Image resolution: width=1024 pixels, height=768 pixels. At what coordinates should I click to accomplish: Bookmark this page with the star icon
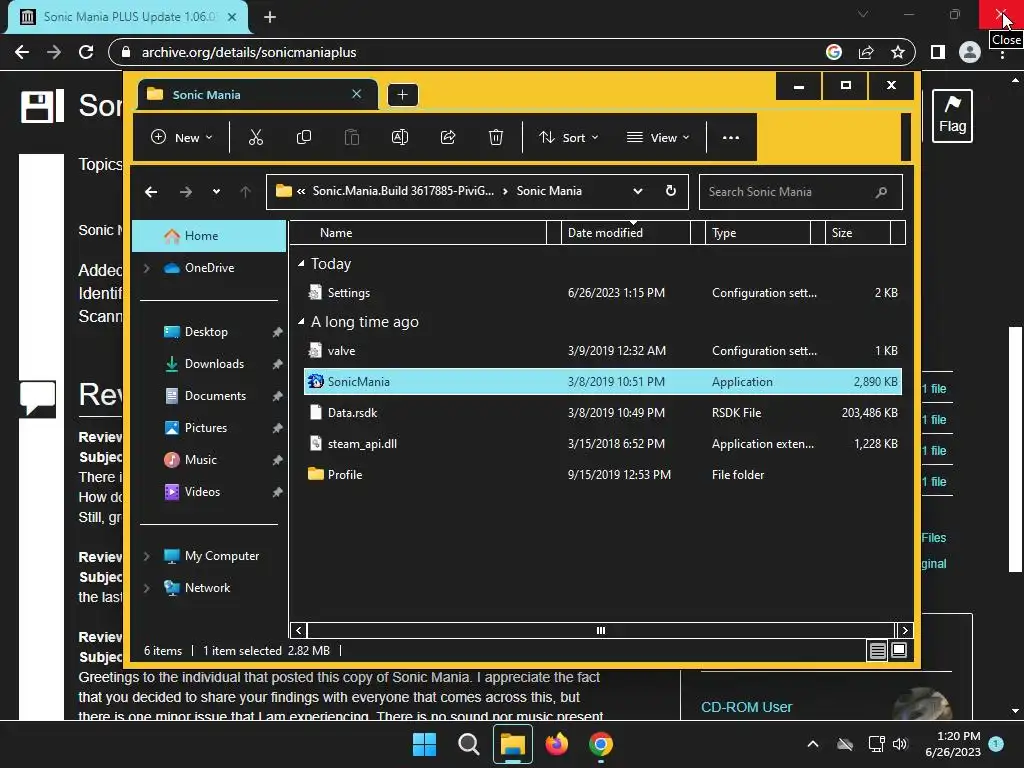click(898, 52)
